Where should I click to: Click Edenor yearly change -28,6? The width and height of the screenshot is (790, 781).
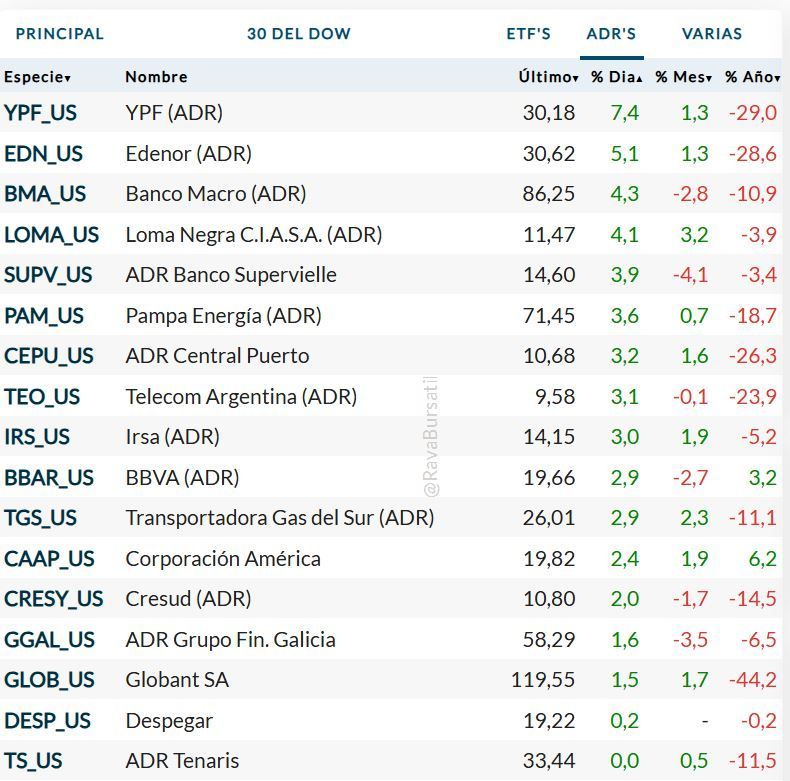[x=753, y=154]
